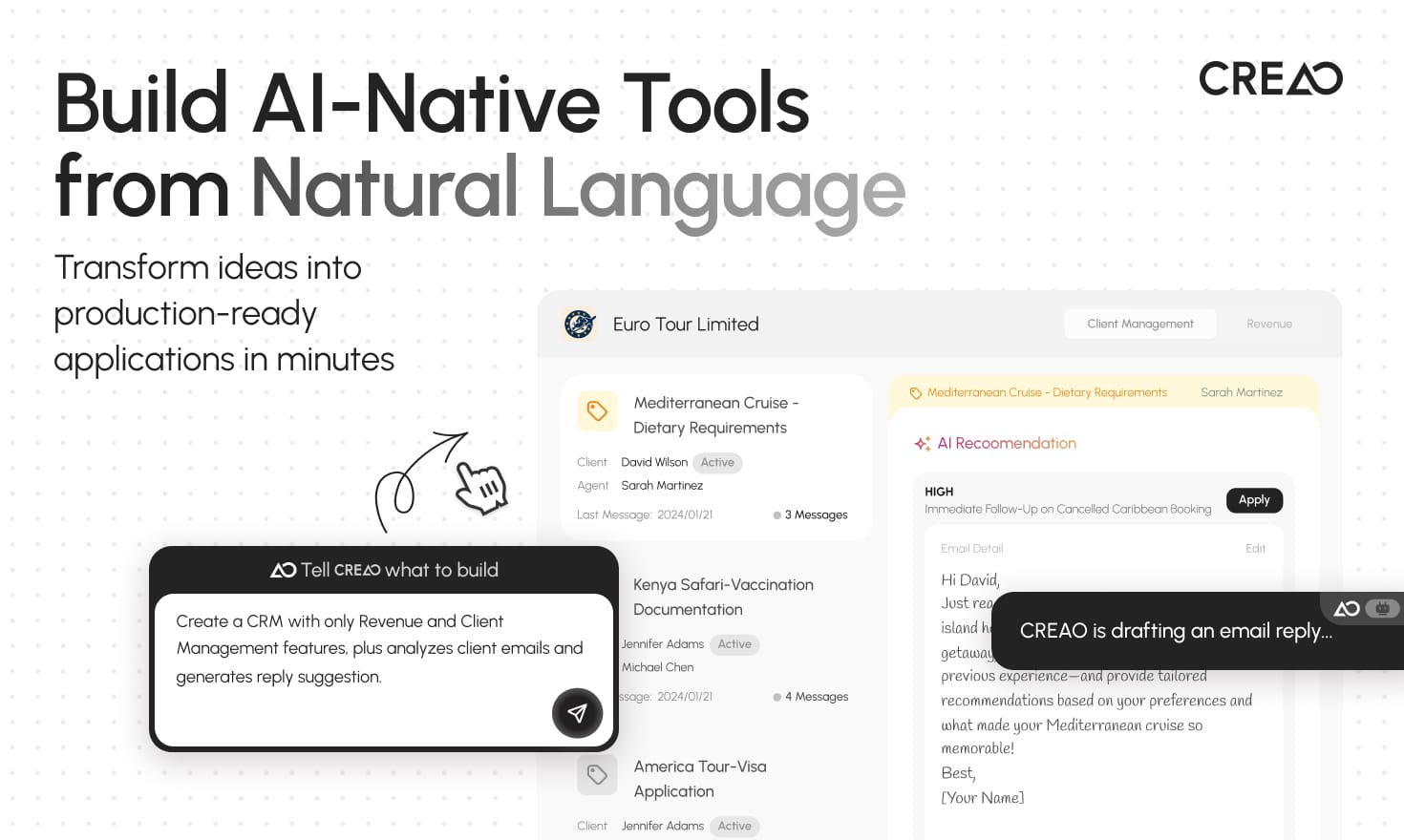Switch to the Client Management tab
Viewport: 1404px width, 840px height.
[x=1139, y=325]
